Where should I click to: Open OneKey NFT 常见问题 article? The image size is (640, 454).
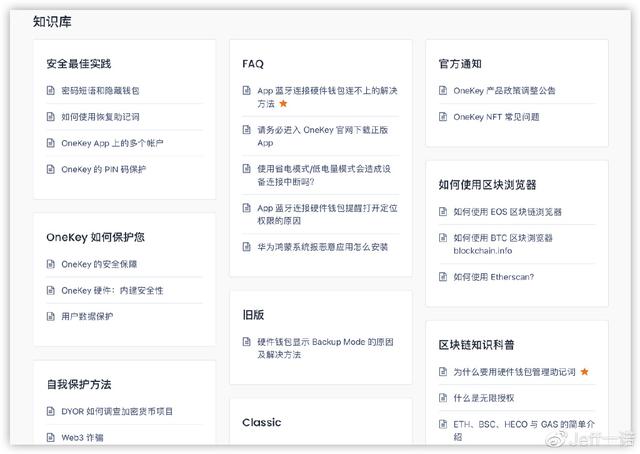(496, 117)
